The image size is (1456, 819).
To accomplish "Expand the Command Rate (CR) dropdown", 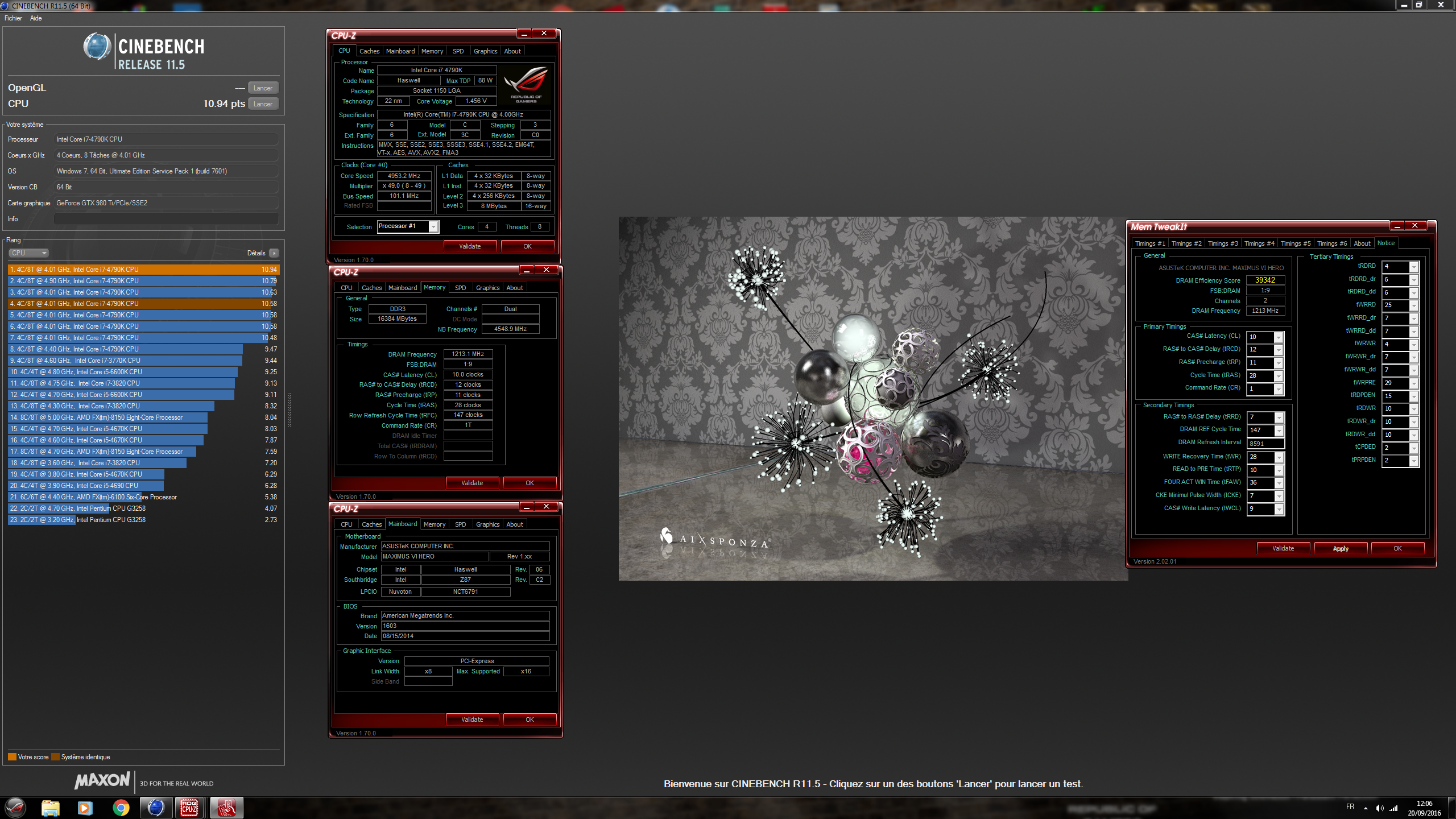I will pyautogui.click(x=1279, y=389).
